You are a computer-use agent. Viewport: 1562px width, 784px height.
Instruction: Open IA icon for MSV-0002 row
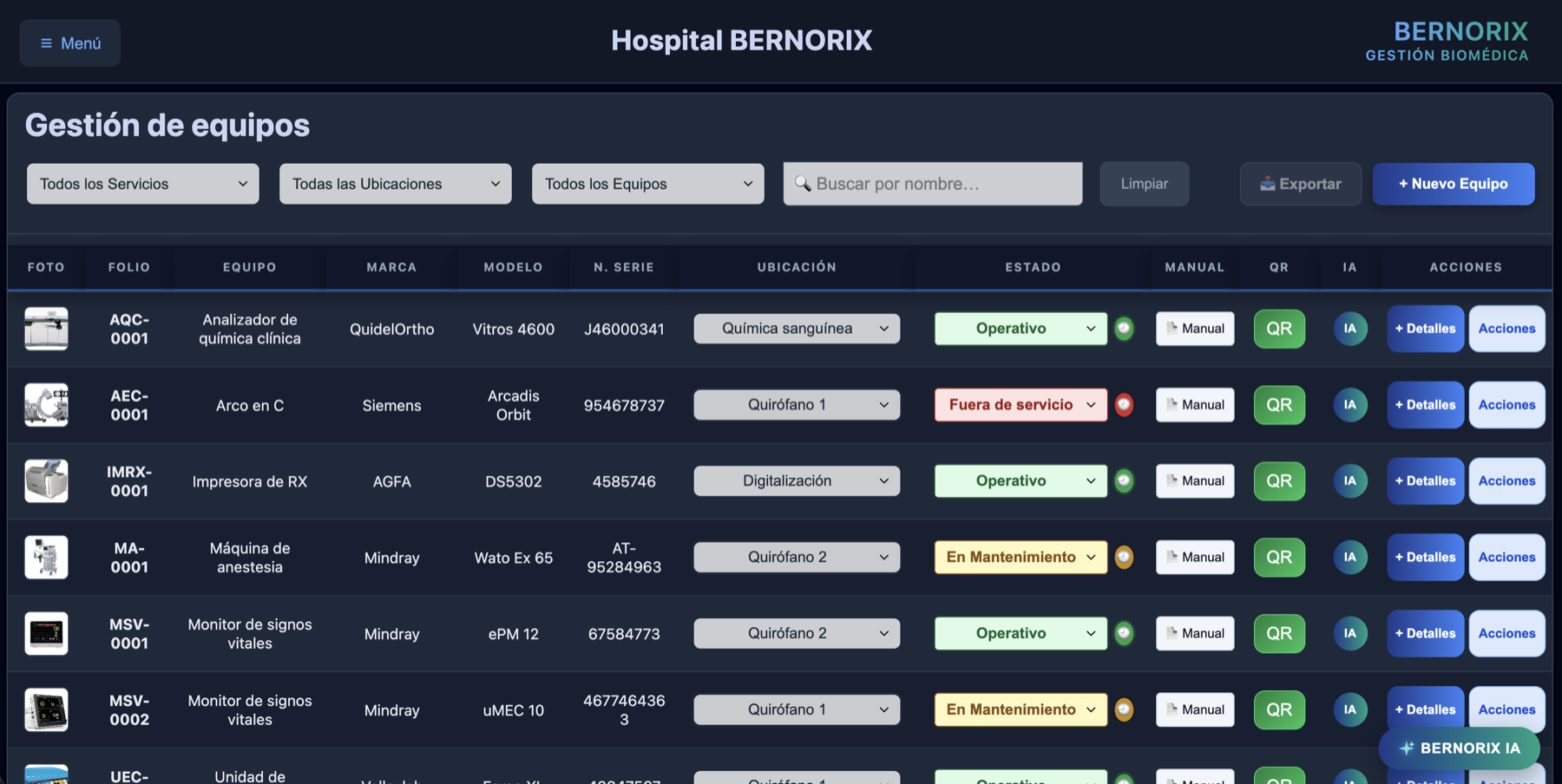click(1350, 710)
